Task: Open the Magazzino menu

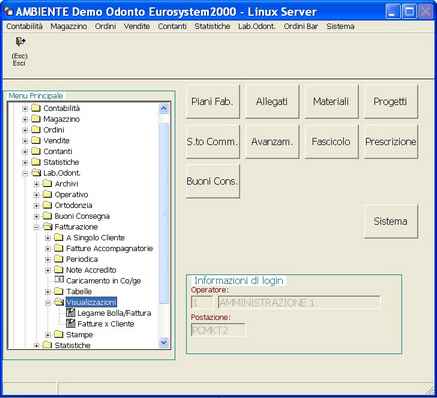Action: [69, 26]
